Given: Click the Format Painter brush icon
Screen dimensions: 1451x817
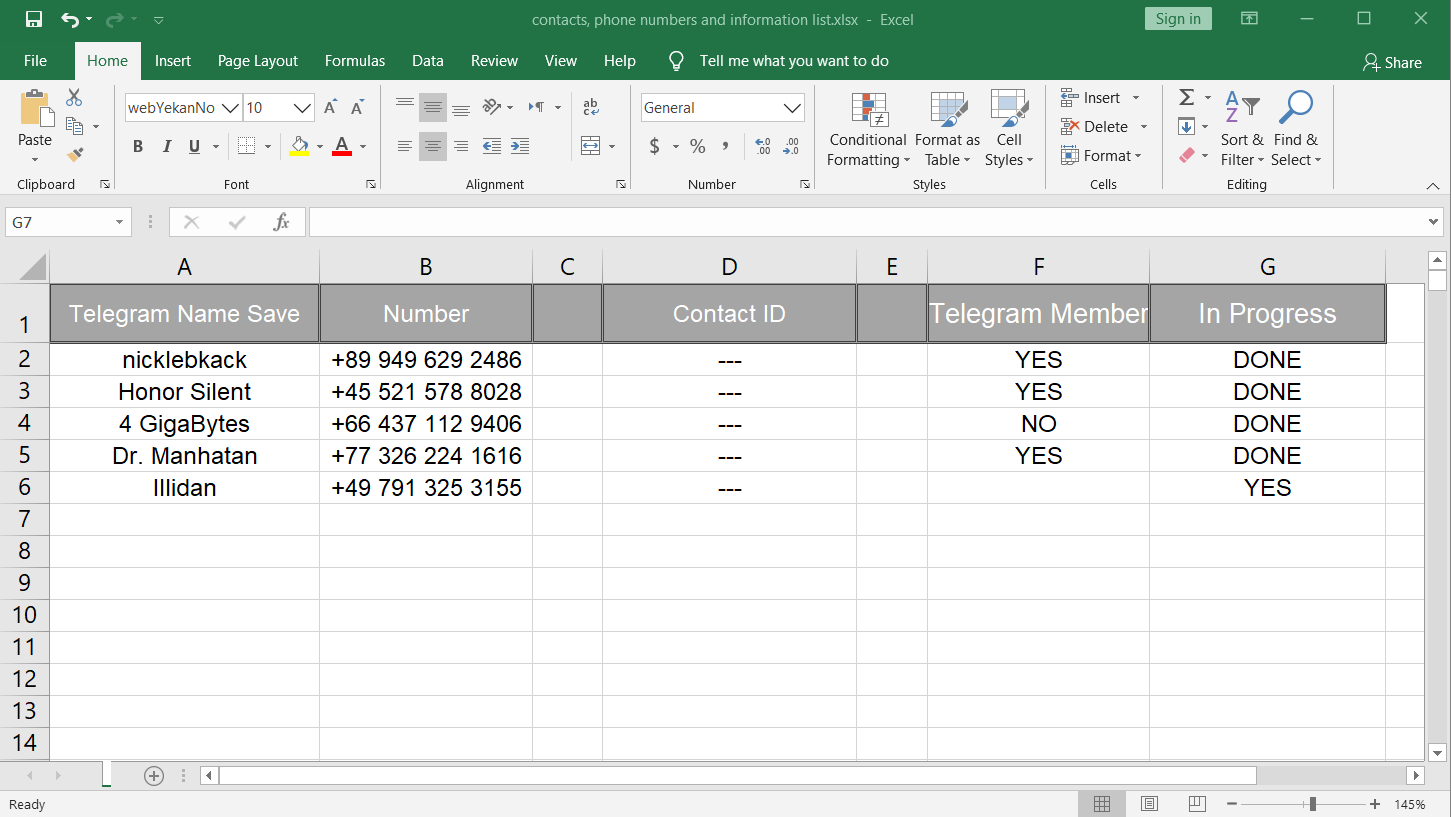Looking at the screenshot, I should click(75, 154).
